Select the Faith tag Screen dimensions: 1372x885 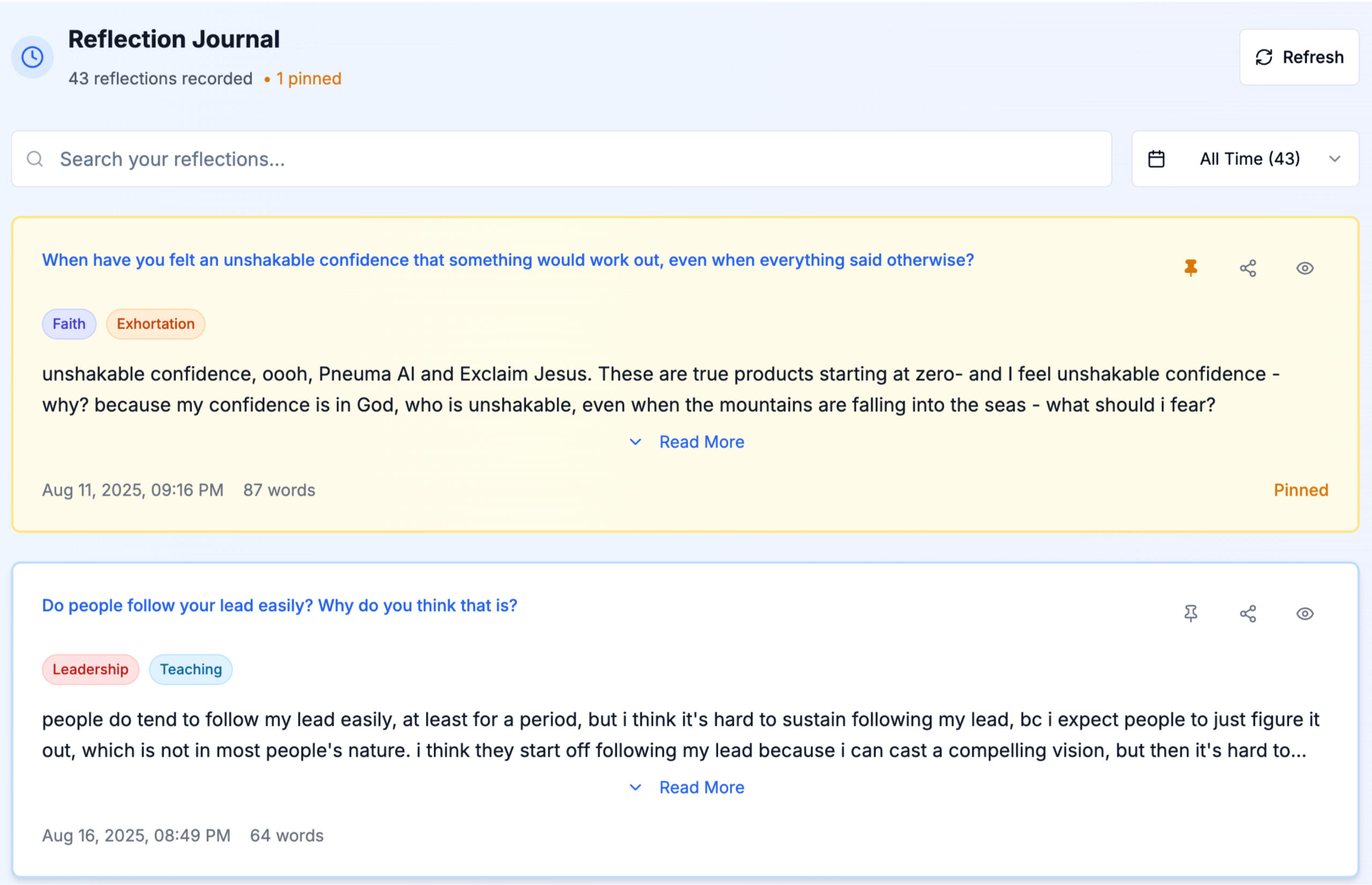pos(69,324)
